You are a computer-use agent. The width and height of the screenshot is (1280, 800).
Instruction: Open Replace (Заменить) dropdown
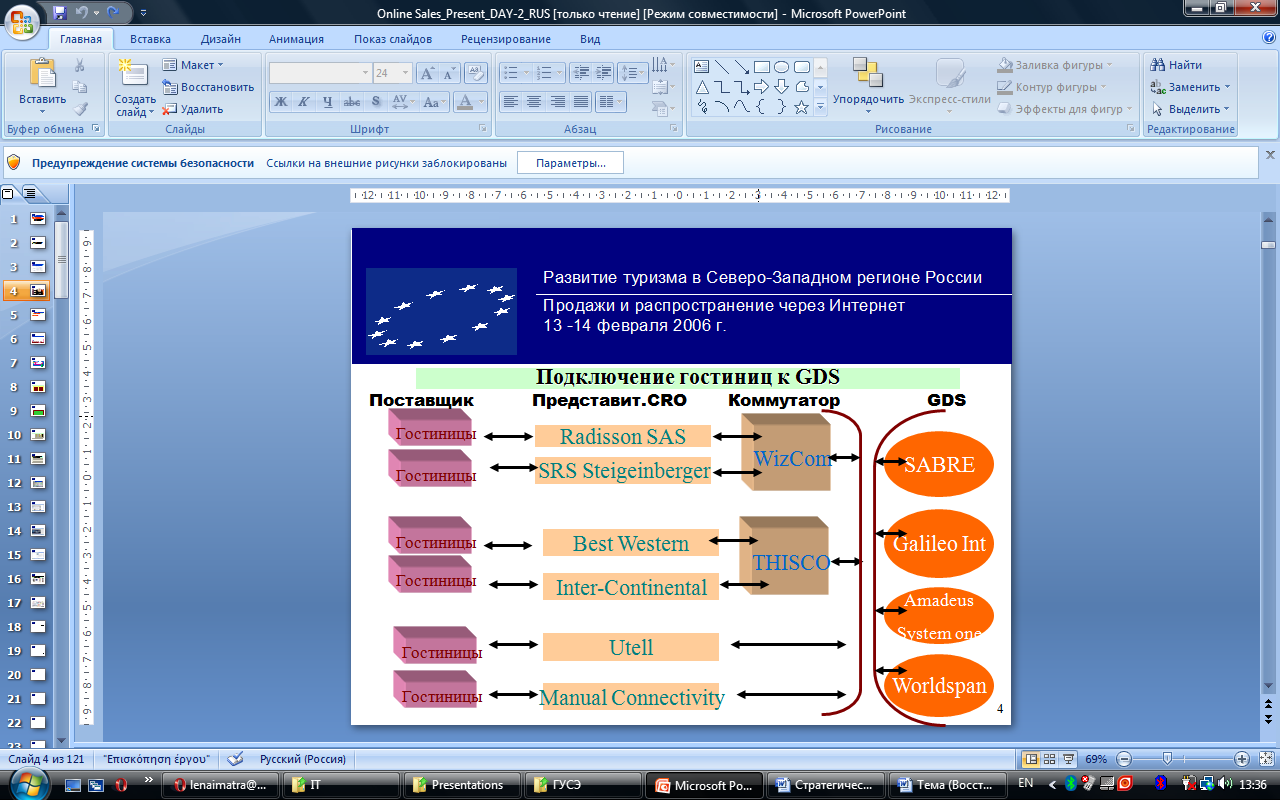1190,87
